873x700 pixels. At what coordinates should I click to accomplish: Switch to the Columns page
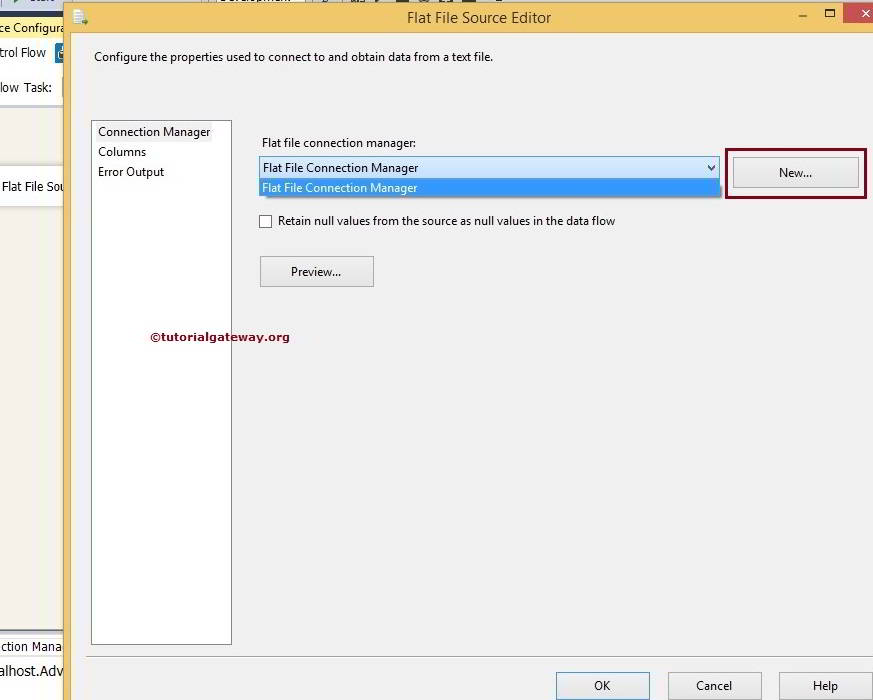point(122,151)
